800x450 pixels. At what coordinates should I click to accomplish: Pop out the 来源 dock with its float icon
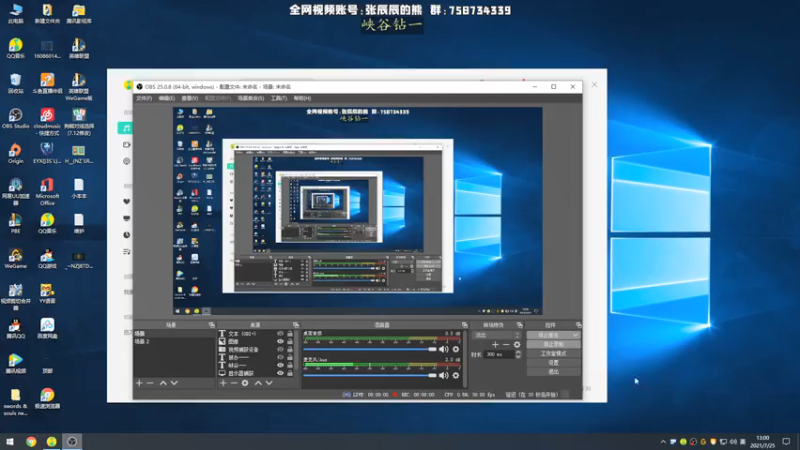tap(296, 325)
